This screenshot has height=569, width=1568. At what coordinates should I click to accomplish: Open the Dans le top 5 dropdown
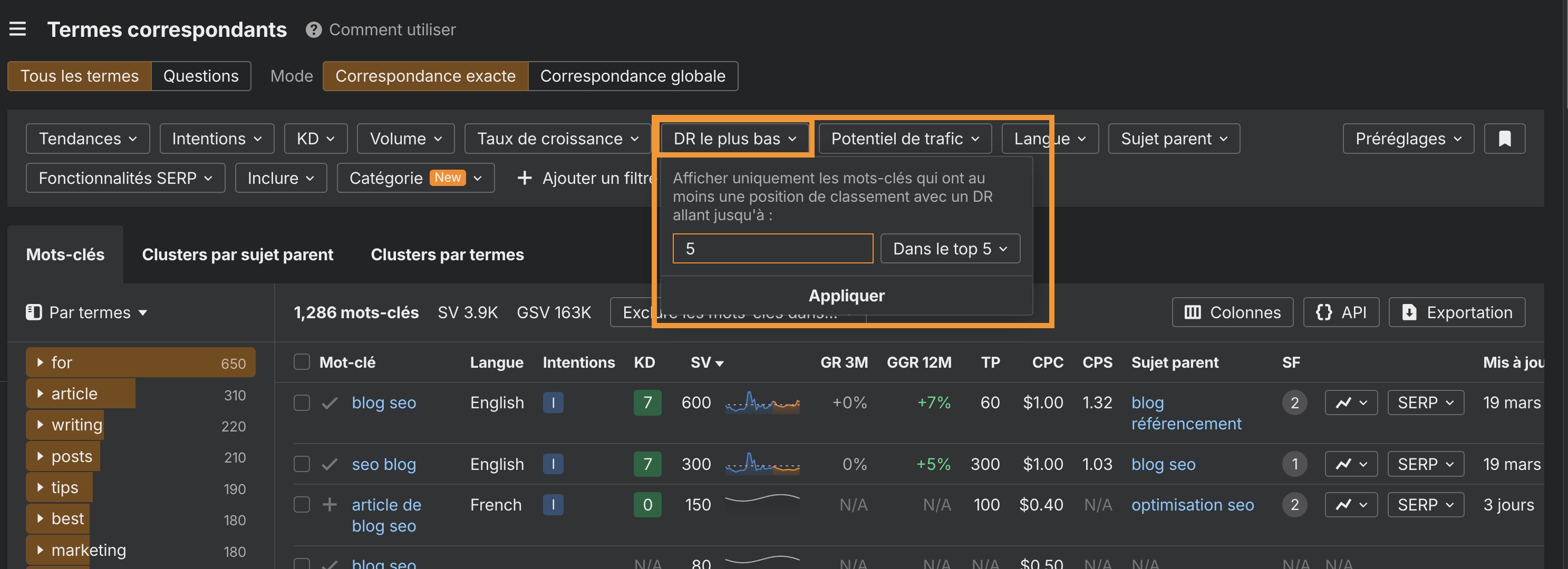point(950,248)
